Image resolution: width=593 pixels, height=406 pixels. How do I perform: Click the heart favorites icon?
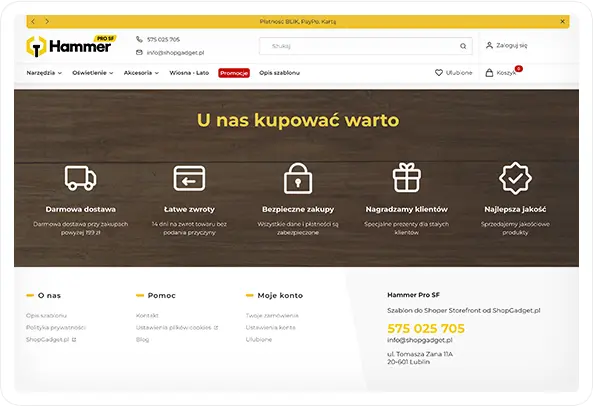pos(439,73)
